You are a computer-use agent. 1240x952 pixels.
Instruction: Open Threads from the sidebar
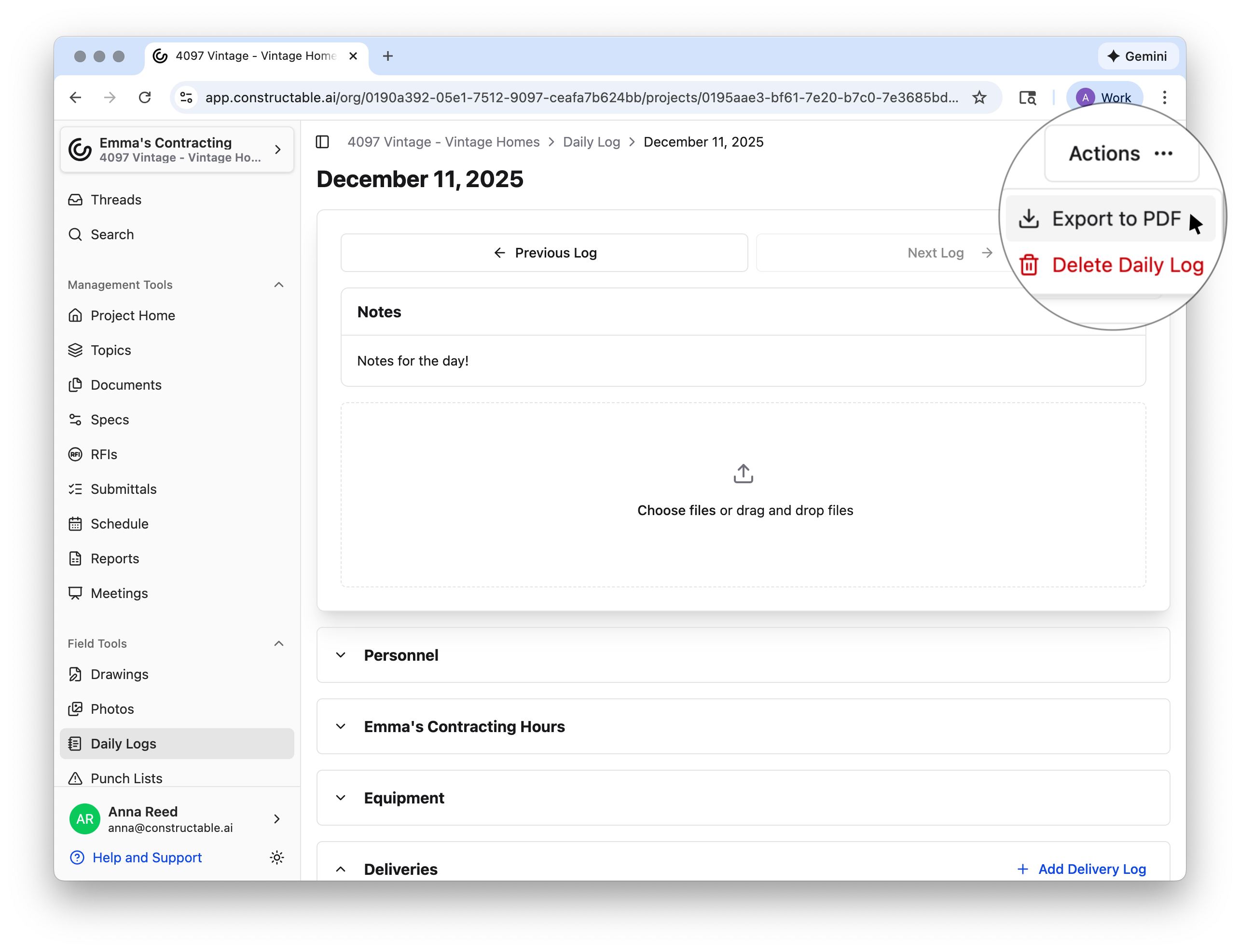pos(176,200)
